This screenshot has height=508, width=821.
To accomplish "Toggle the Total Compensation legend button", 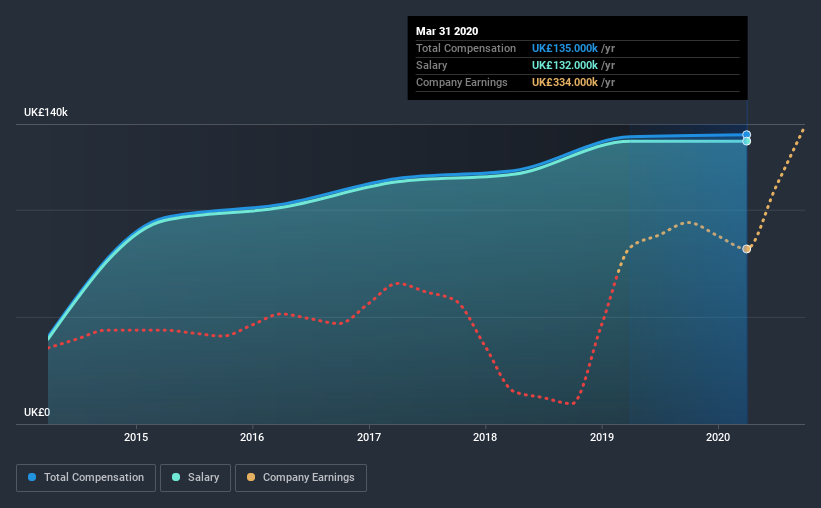I will tap(86, 478).
